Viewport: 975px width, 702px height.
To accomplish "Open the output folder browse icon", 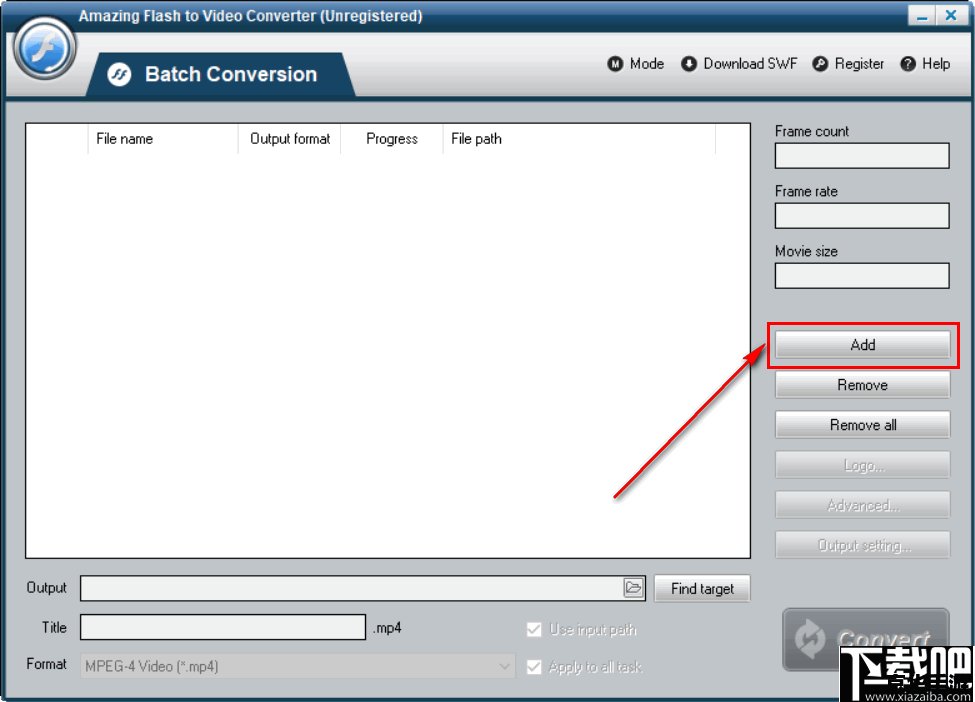I will (633, 588).
